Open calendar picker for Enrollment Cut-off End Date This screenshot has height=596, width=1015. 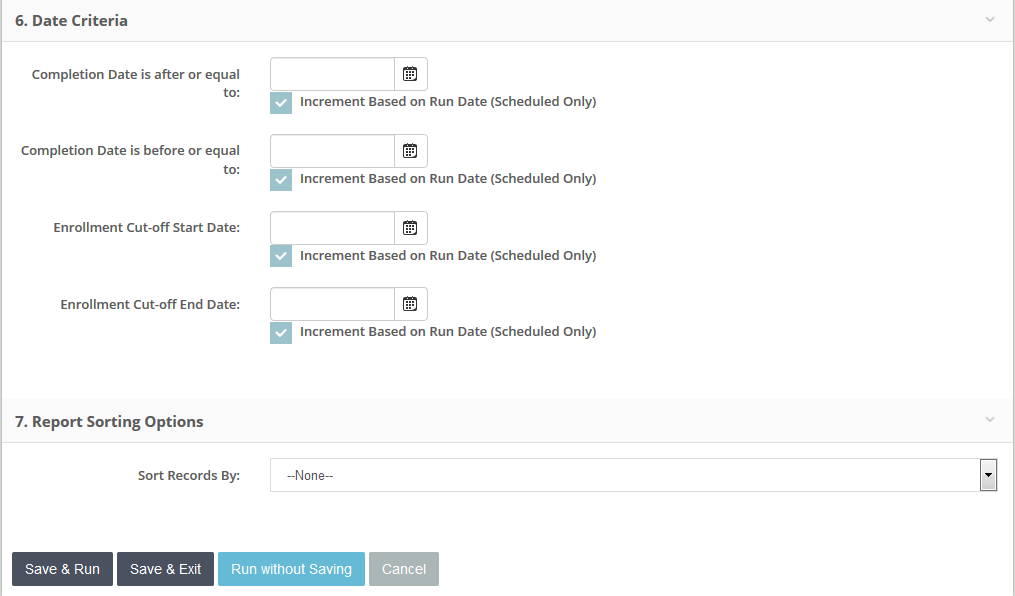click(x=410, y=304)
